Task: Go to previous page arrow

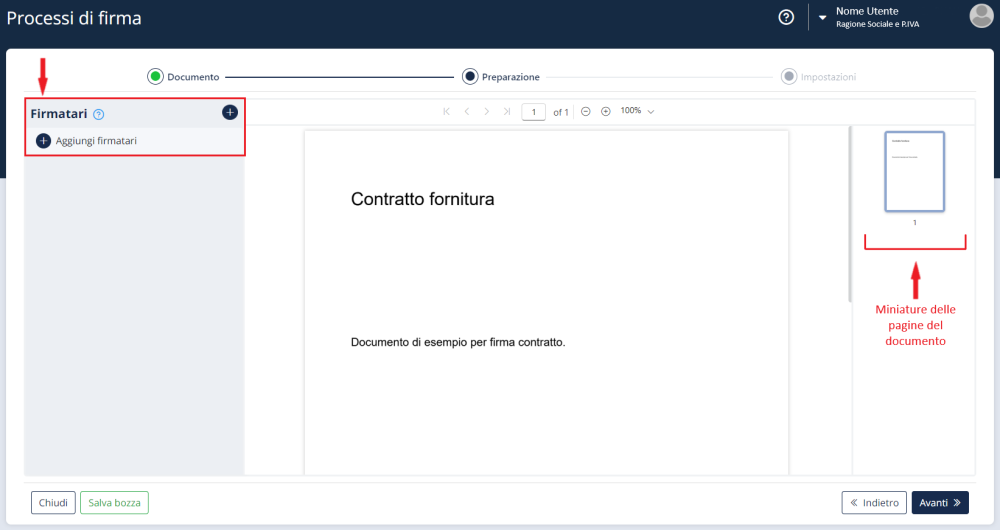Action: coord(467,112)
